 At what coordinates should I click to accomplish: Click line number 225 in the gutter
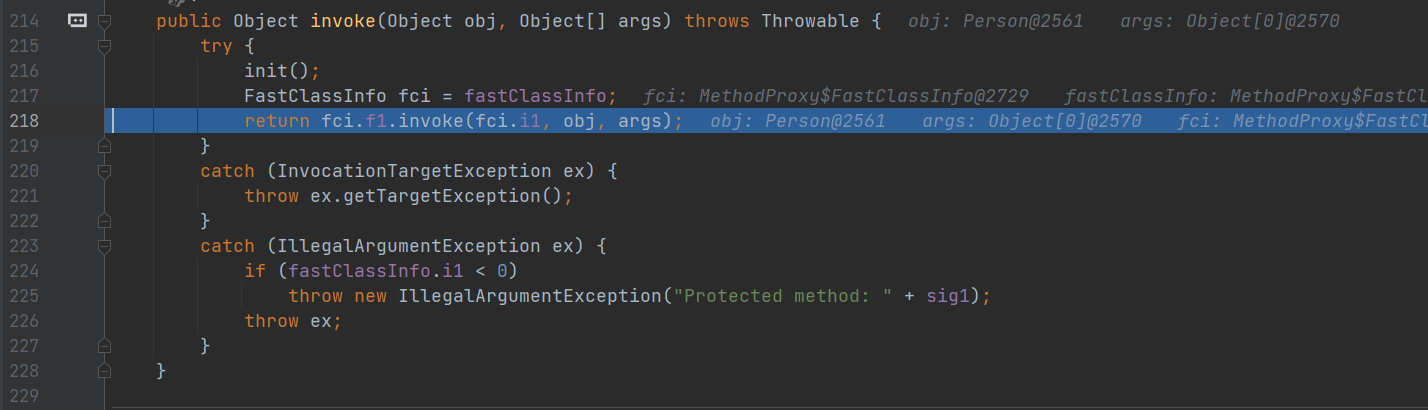point(23,296)
